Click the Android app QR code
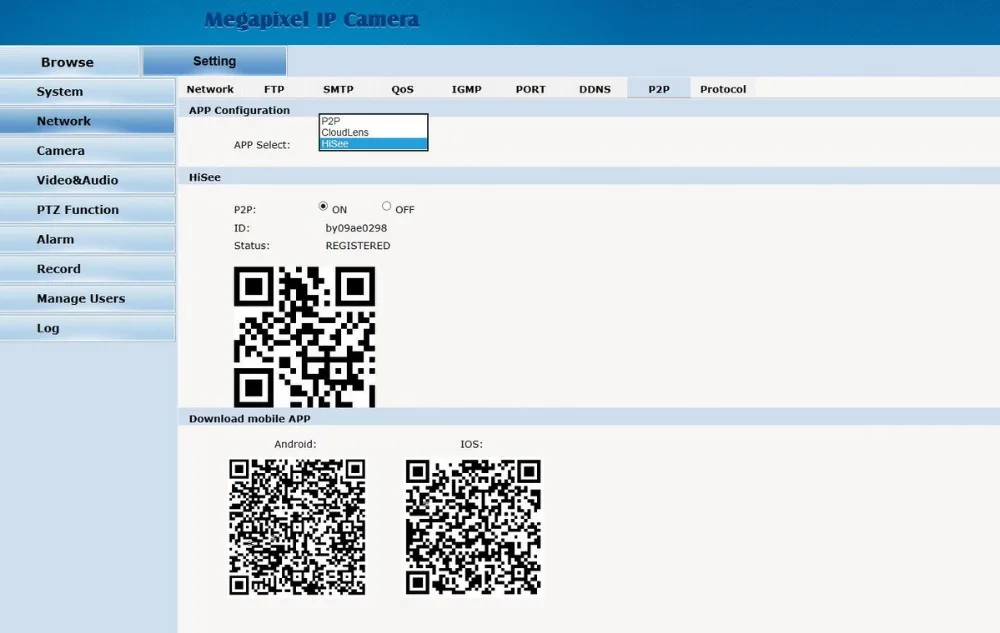Image resolution: width=1000 pixels, height=633 pixels. coord(297,527)
